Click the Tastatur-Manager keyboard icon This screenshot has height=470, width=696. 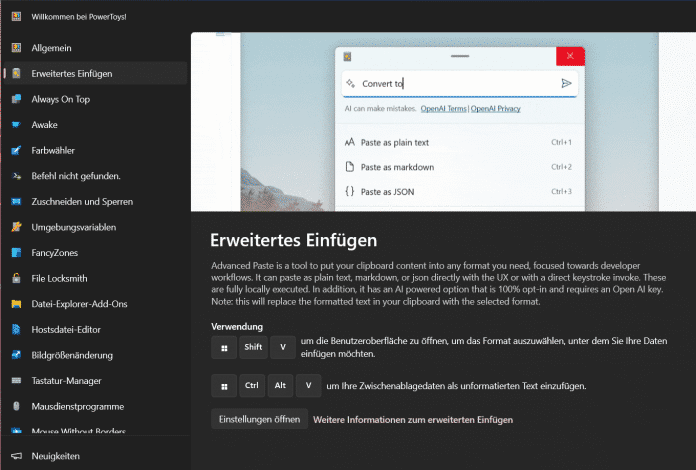[x=16, y=380]
